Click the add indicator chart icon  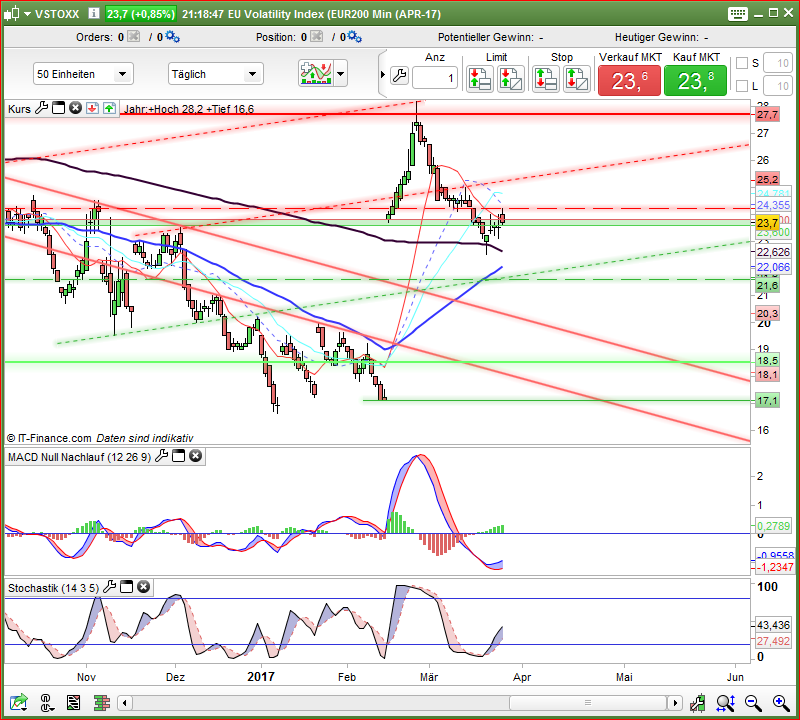click(x=316, y=73)
